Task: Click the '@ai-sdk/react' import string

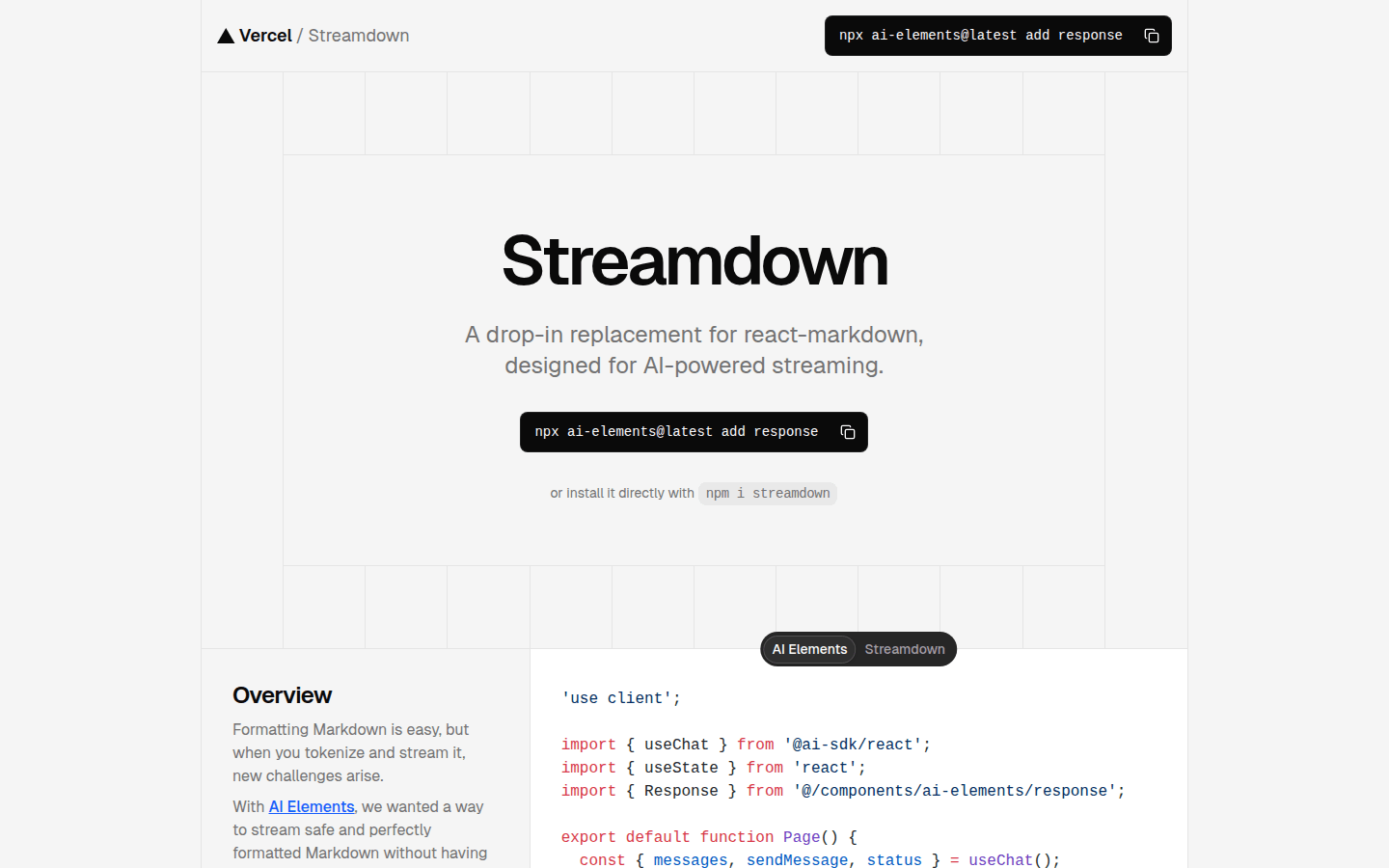Action: point(856,745)
